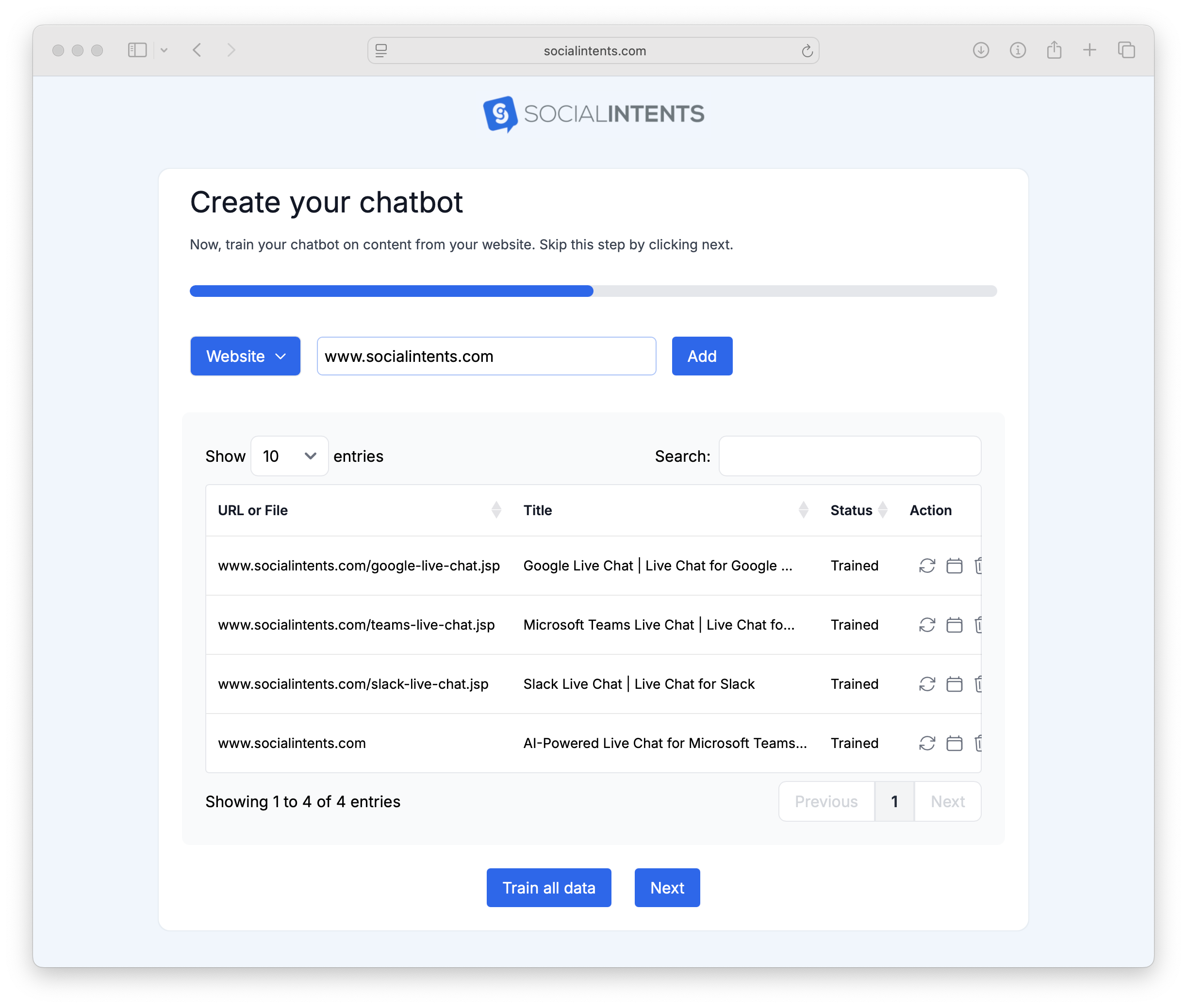Viewport: 1187px width, 1008px height.
Task: Show the page info icon in toolbar
Action: click(1017, 50)
